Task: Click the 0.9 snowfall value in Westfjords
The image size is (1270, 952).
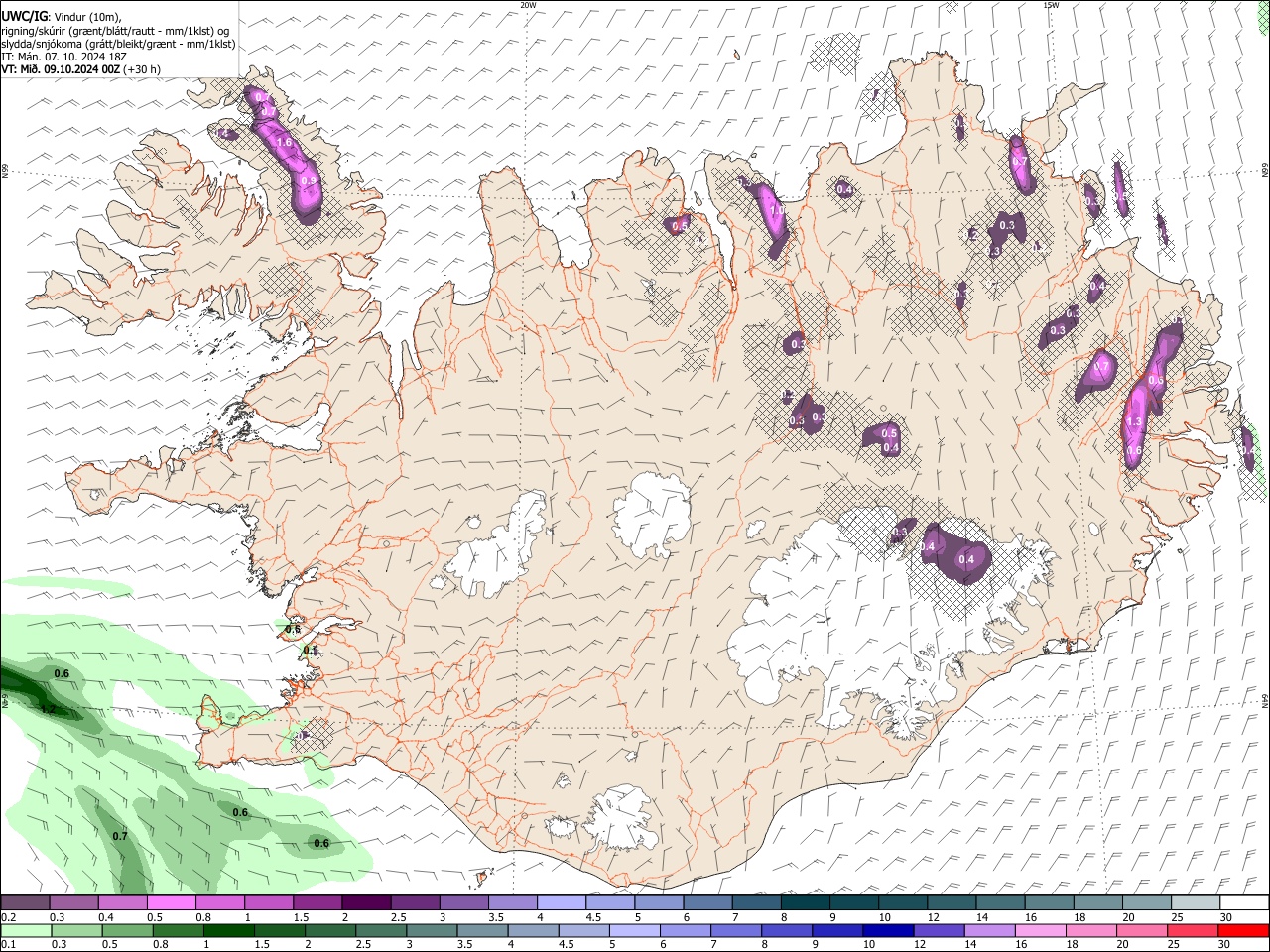Action: 309,181
